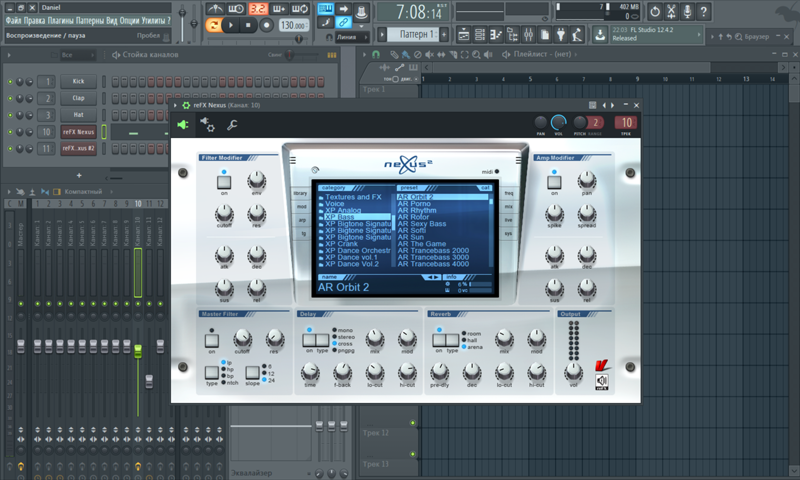The width and height of the screenshot is (800, 480).
Task: Open the Файл menu
Action: click(x=13, y=20)
